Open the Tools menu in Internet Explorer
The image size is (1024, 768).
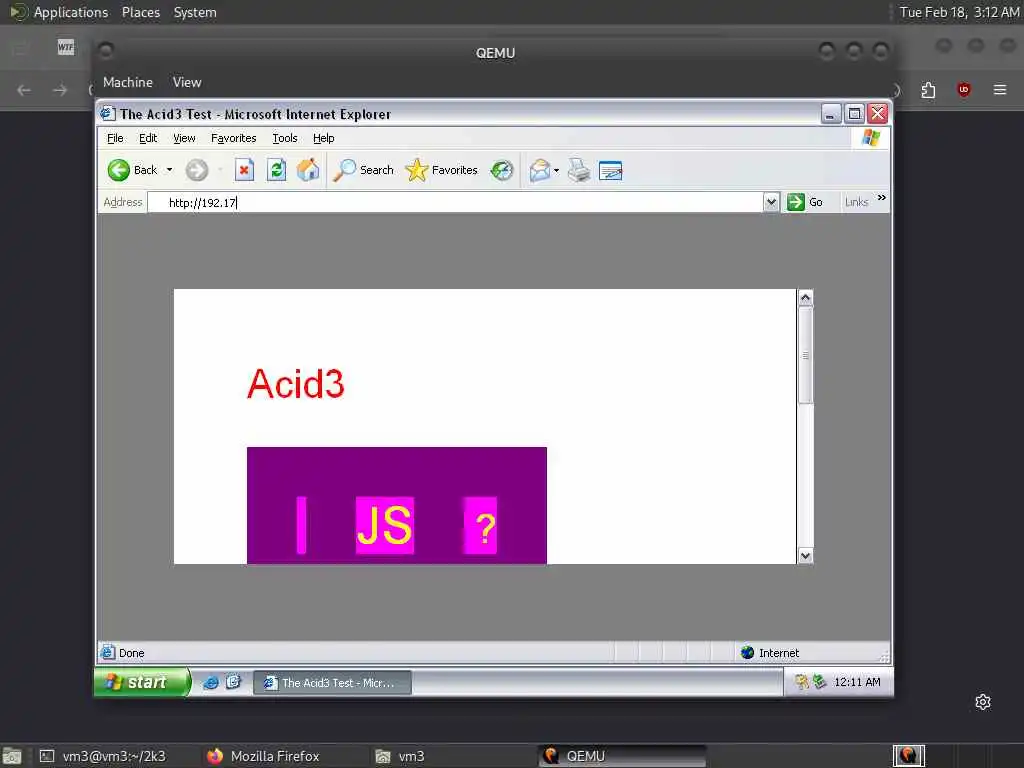pyautogui.click(x=285, y=138)
